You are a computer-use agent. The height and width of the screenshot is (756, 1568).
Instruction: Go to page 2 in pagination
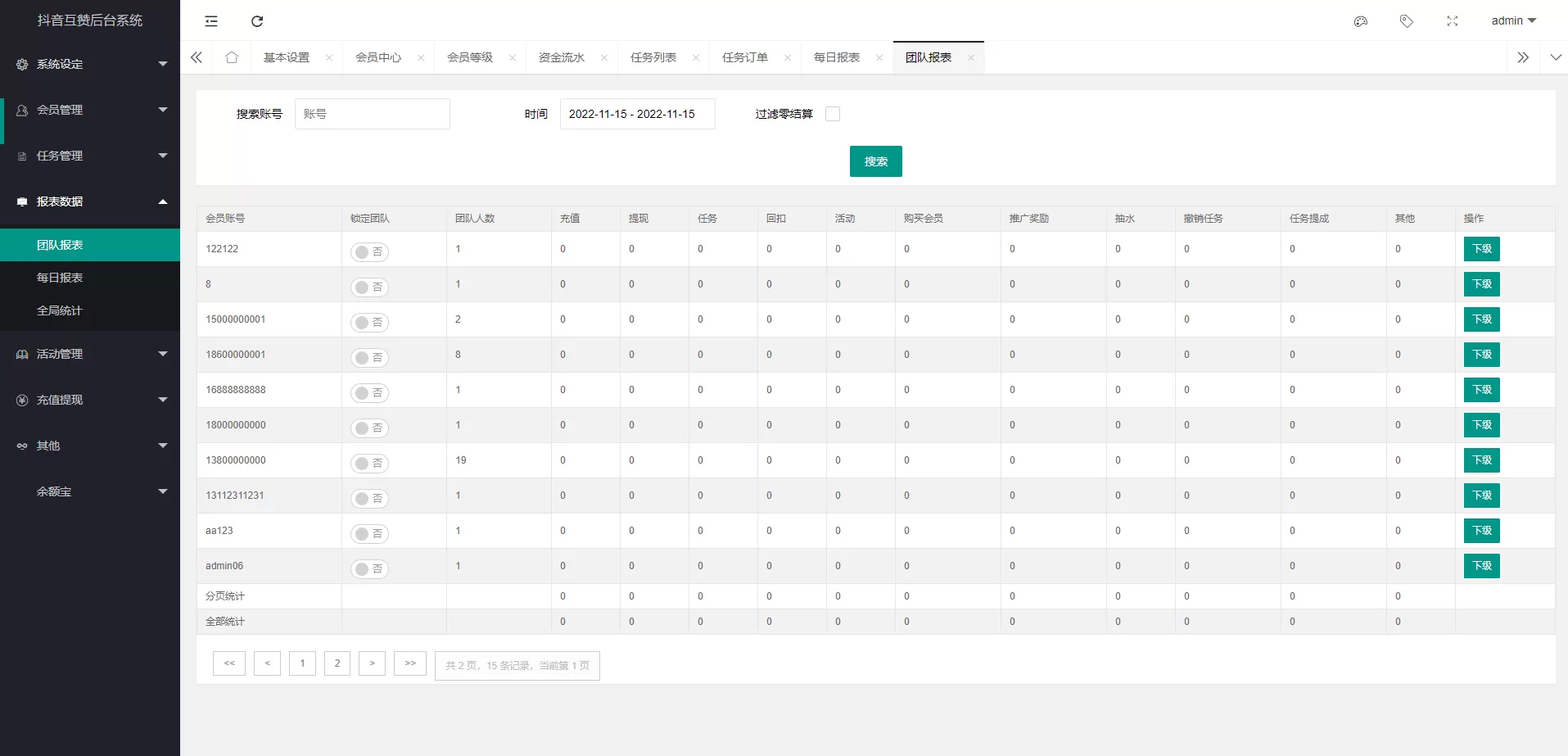[337, 663]
